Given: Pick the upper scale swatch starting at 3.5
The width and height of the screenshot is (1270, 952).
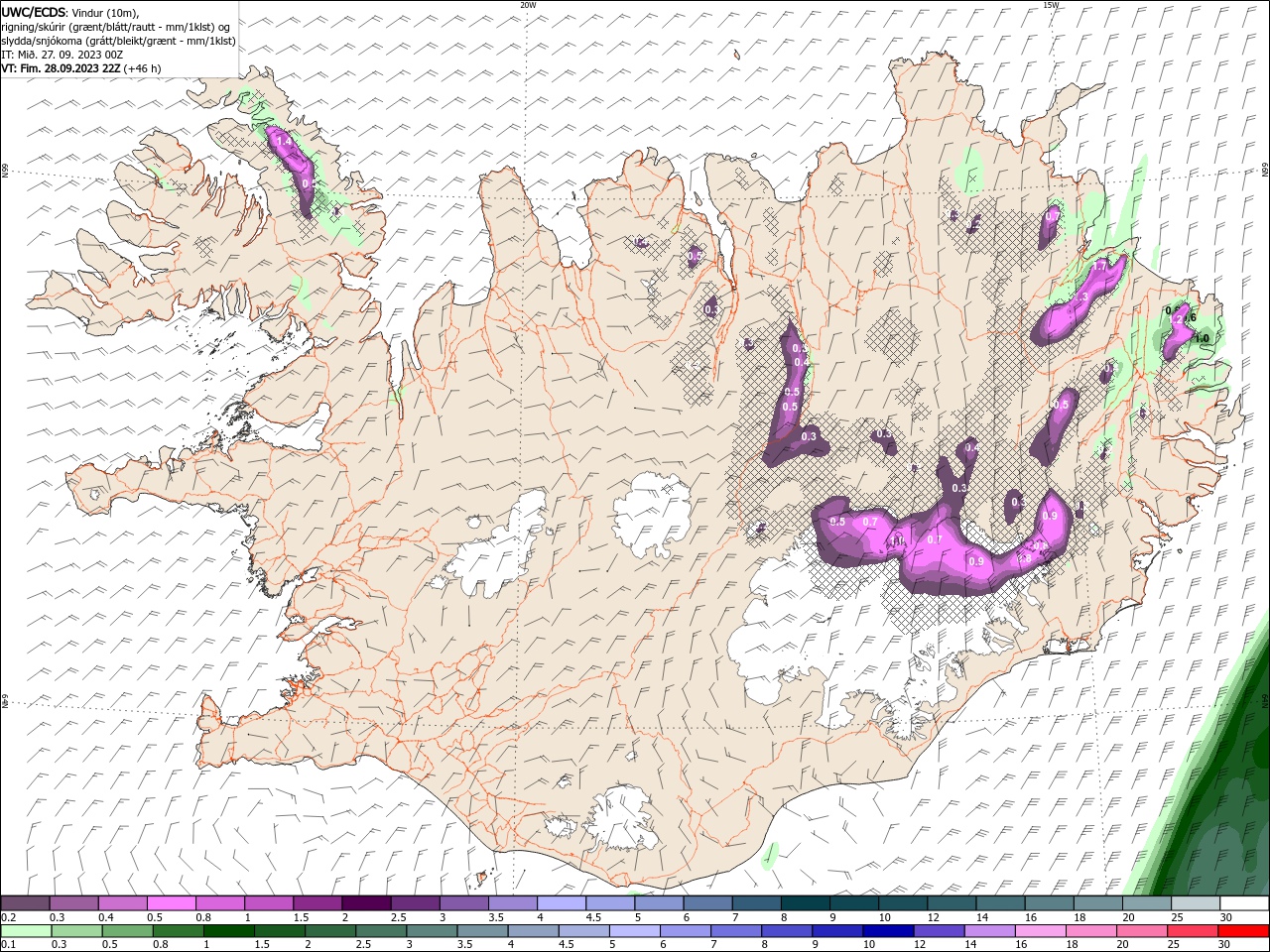Looking at the screenshot, I should pyautogui.click(x=512, y=903).
